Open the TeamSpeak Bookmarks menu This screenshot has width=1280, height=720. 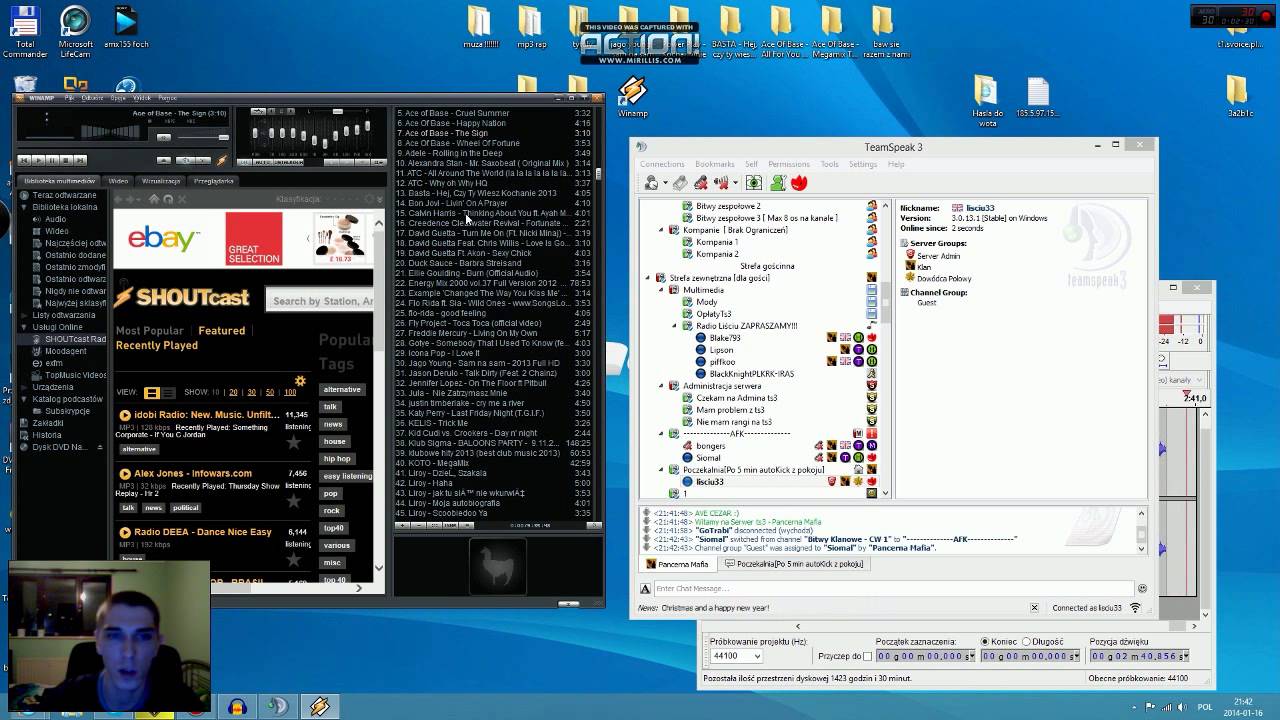tap(714, 164)
